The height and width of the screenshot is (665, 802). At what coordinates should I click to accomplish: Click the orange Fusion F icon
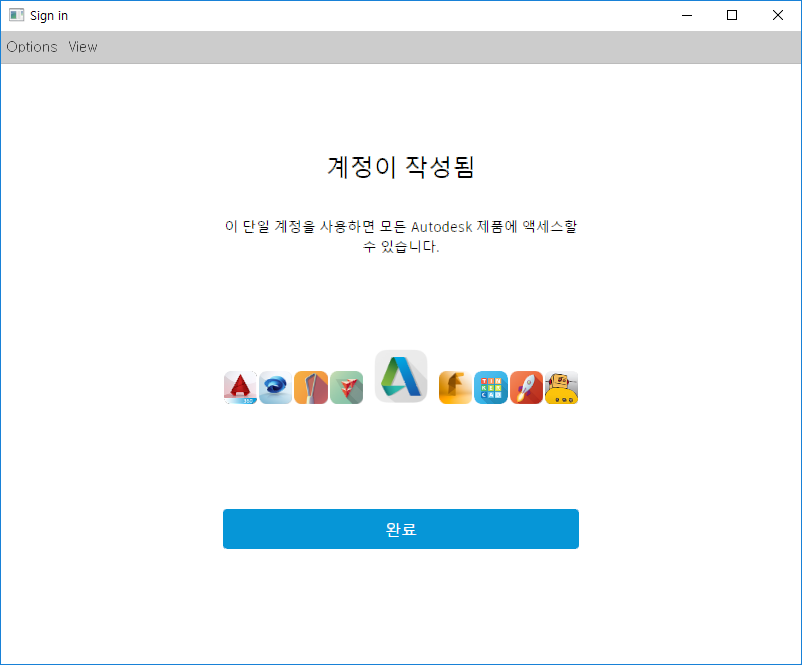(x=455, y=387)
